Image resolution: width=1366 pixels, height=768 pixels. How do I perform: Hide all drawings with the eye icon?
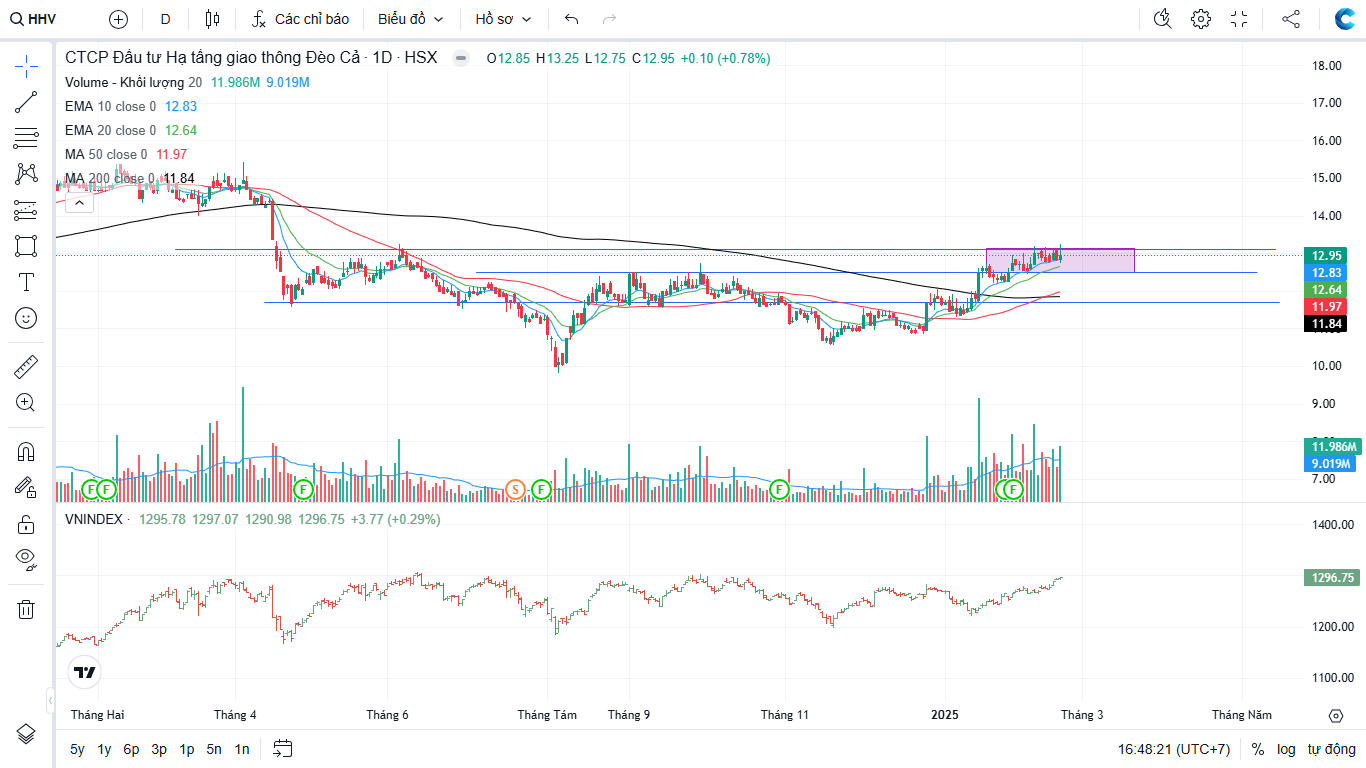tap(26, 558)
